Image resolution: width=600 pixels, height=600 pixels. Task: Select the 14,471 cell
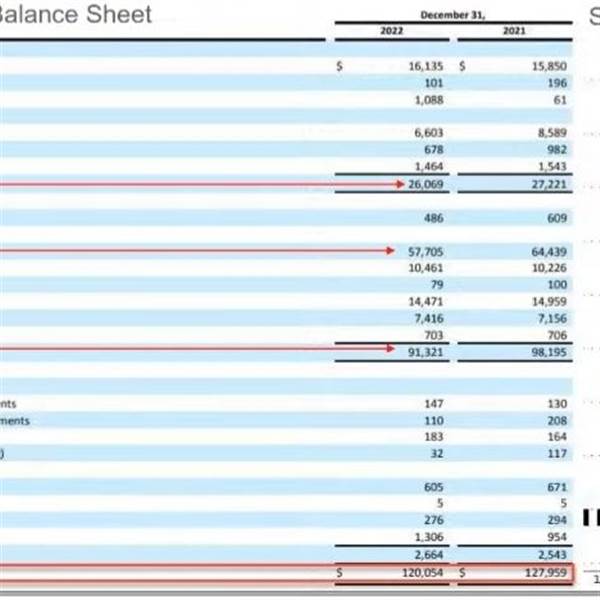(x=426, y=302)
